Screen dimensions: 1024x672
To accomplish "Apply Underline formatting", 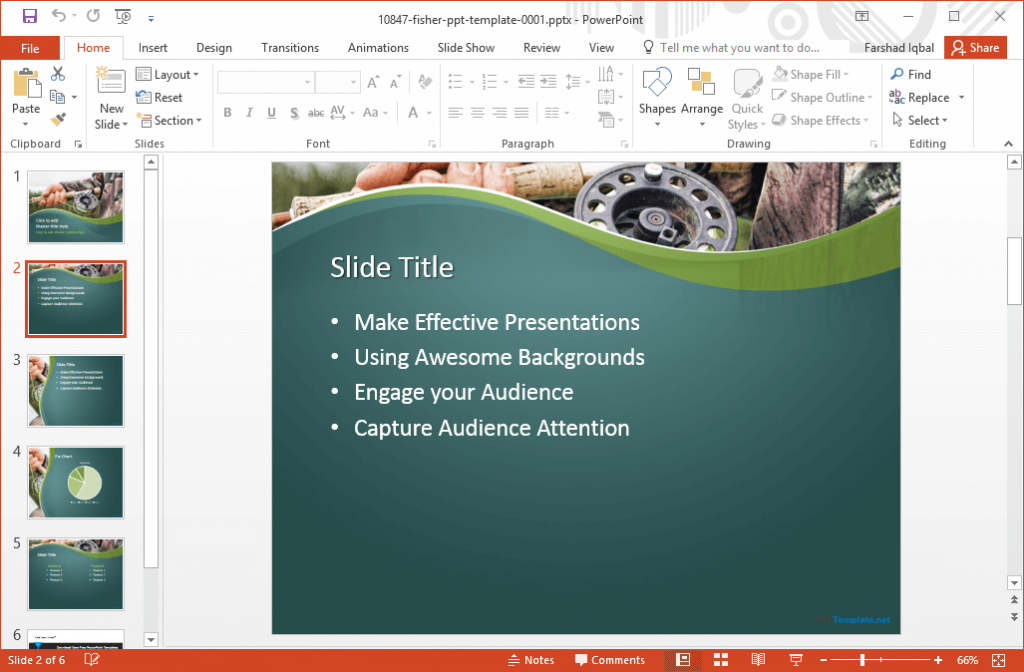I will coord(270,113).
